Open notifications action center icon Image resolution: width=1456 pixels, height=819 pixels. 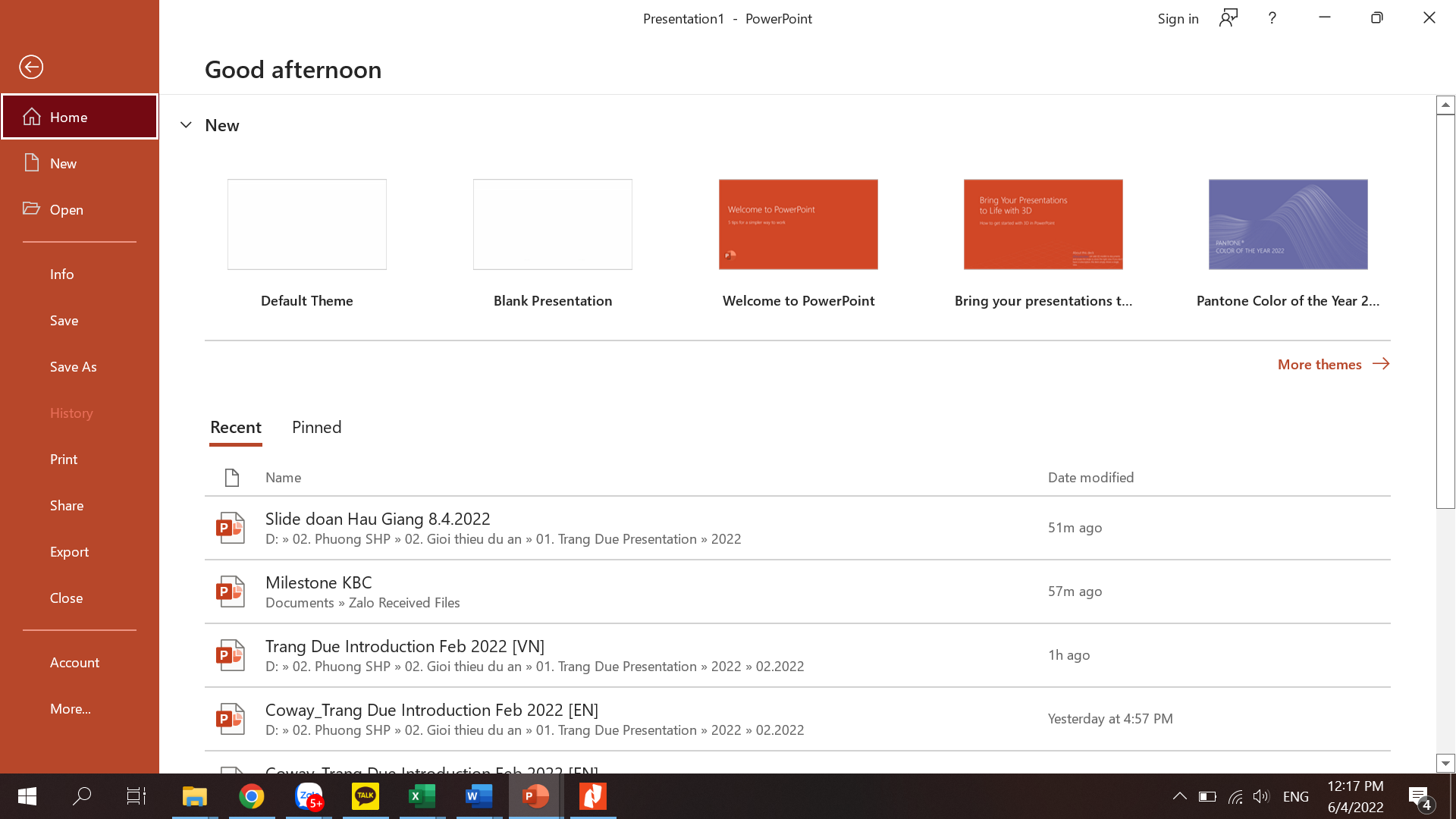(1420, 798)
